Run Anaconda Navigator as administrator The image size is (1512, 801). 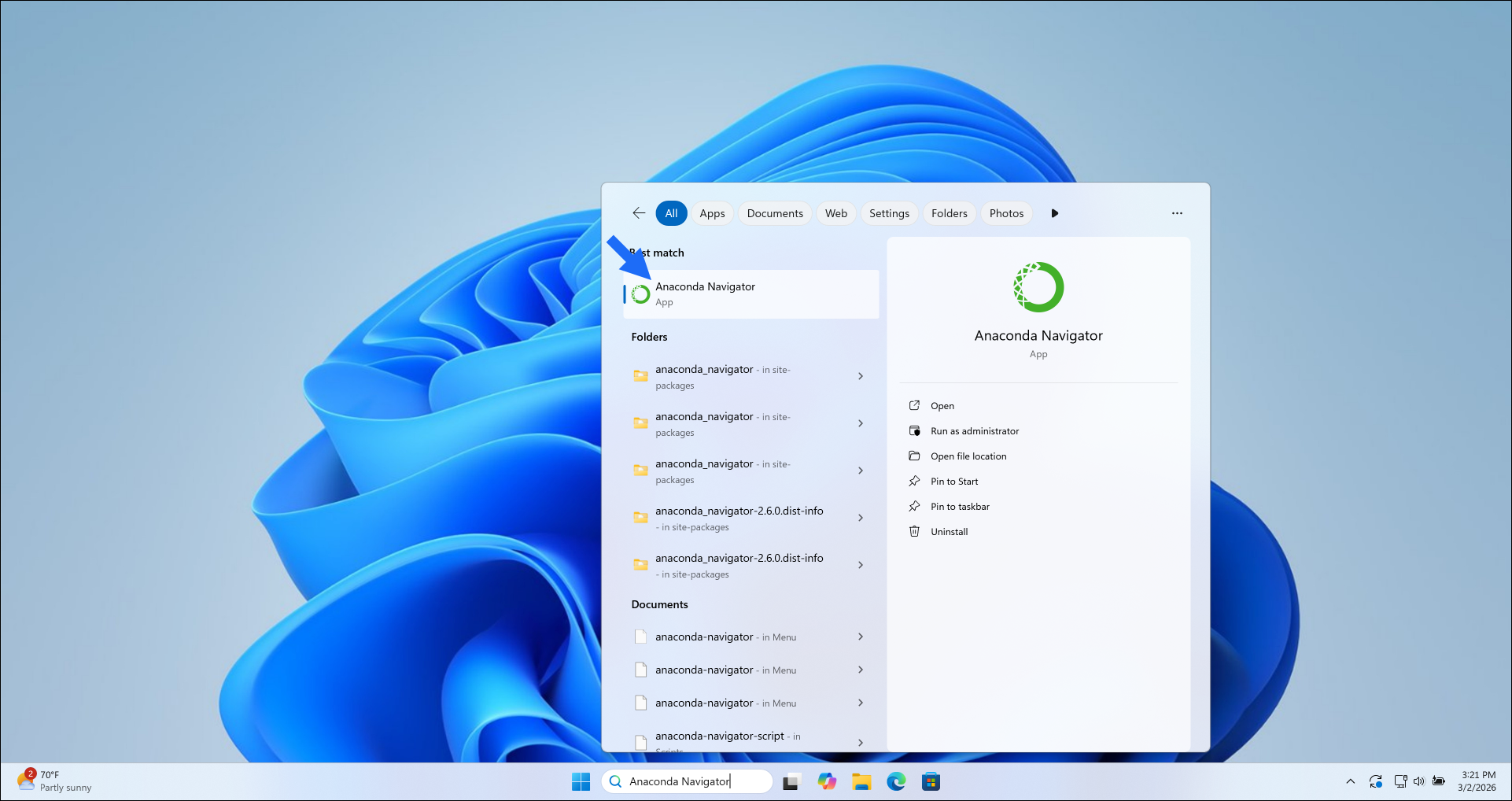coord(974,430)
